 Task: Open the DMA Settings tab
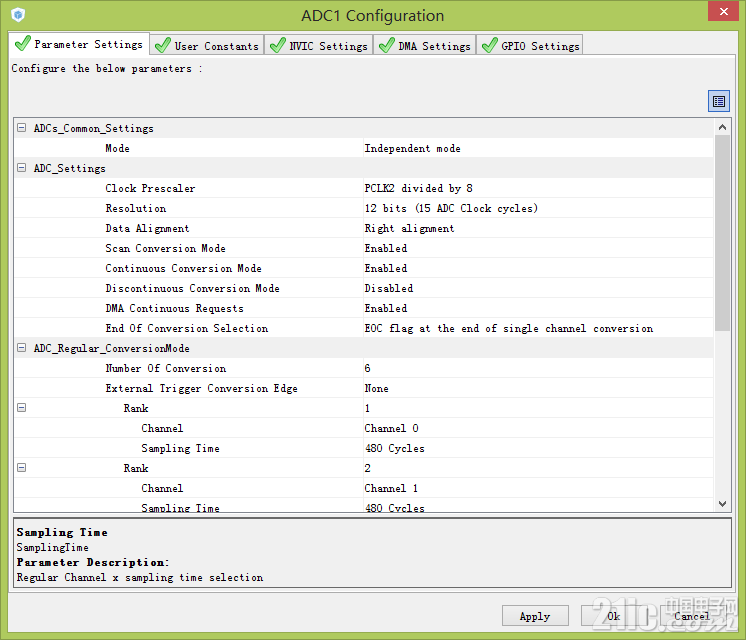[424, 46]
